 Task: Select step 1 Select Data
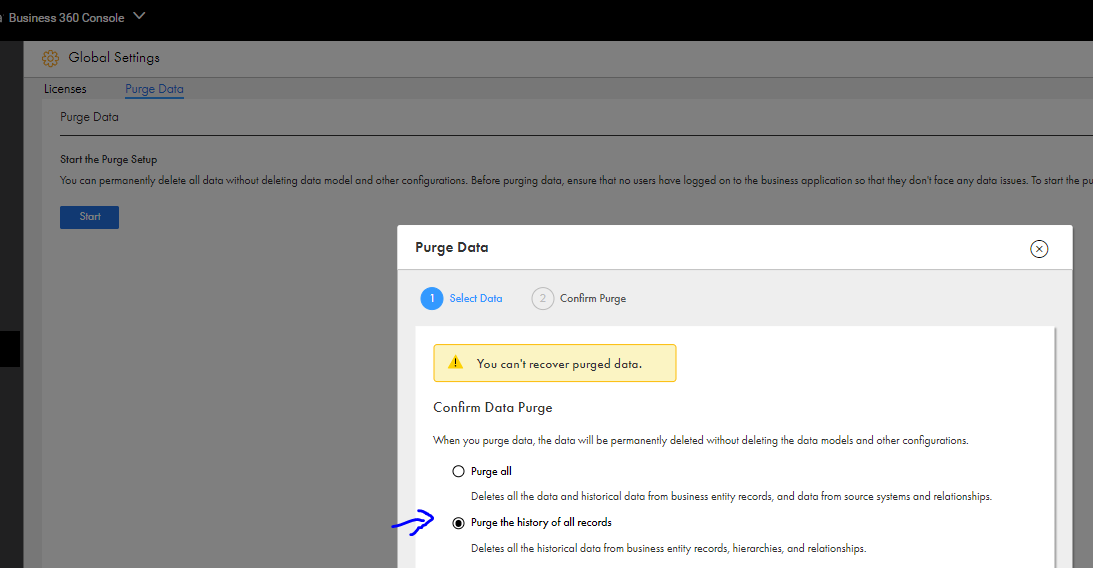point(461,298)
